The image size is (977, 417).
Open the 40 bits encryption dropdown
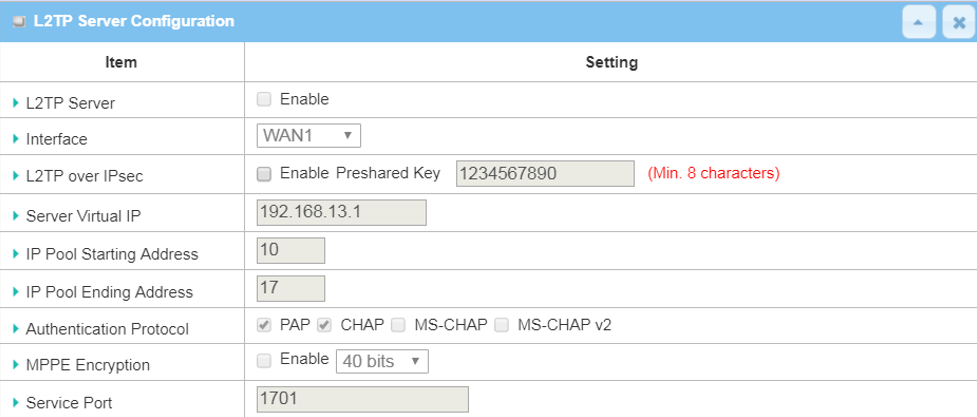pos(381,361)
